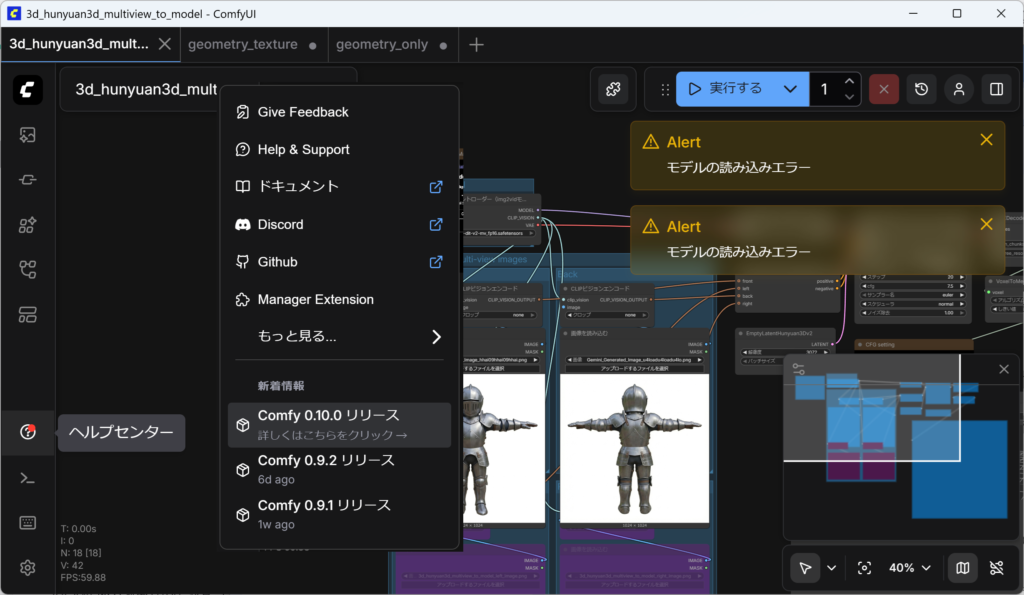Open the Manager puzzle icon in top toolbar
1024x595 pixels.
tap(613, 89)
